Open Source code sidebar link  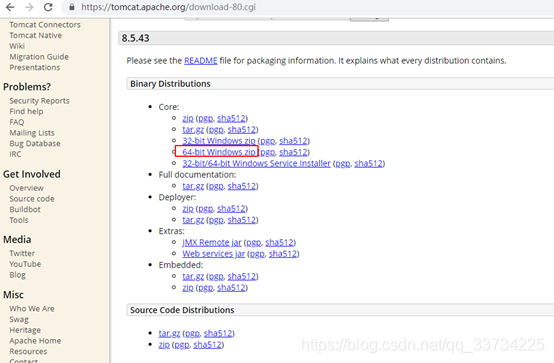[32, 199]
